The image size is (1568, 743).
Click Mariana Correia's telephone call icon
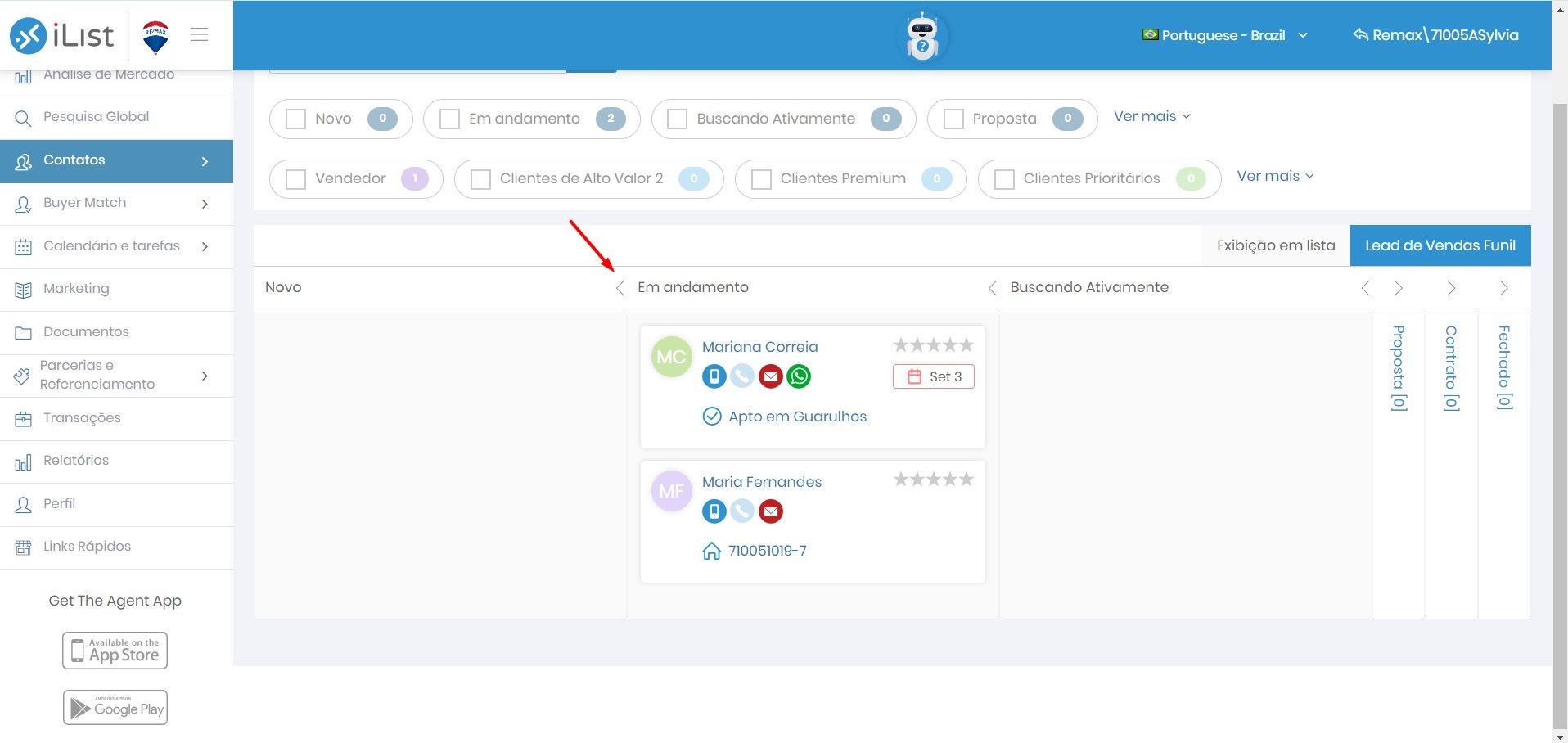point(742,376)
